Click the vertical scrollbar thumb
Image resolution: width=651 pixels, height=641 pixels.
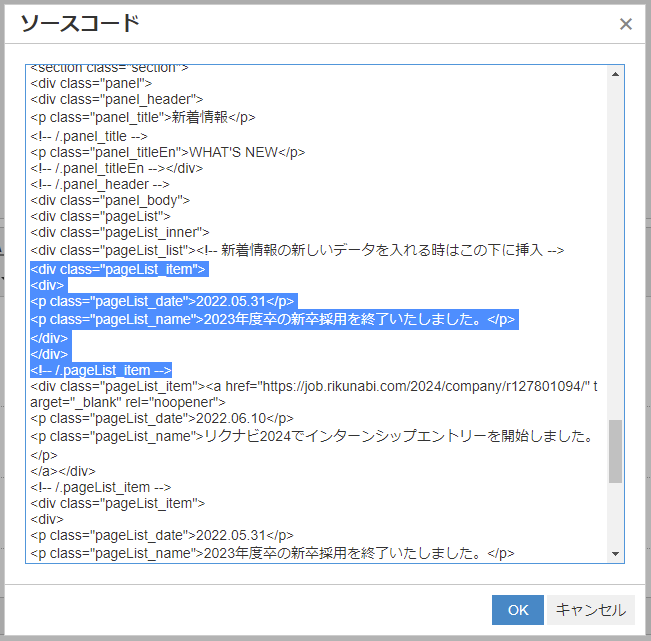tap(615, 451)
